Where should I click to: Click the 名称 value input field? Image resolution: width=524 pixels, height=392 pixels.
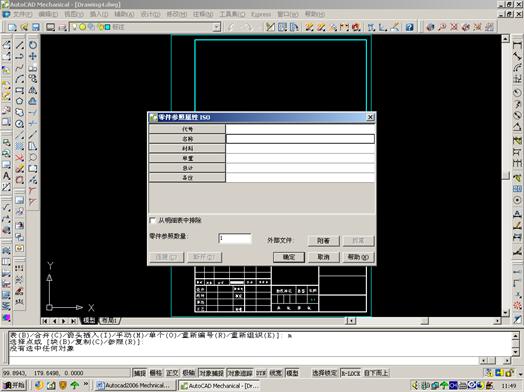300,139
